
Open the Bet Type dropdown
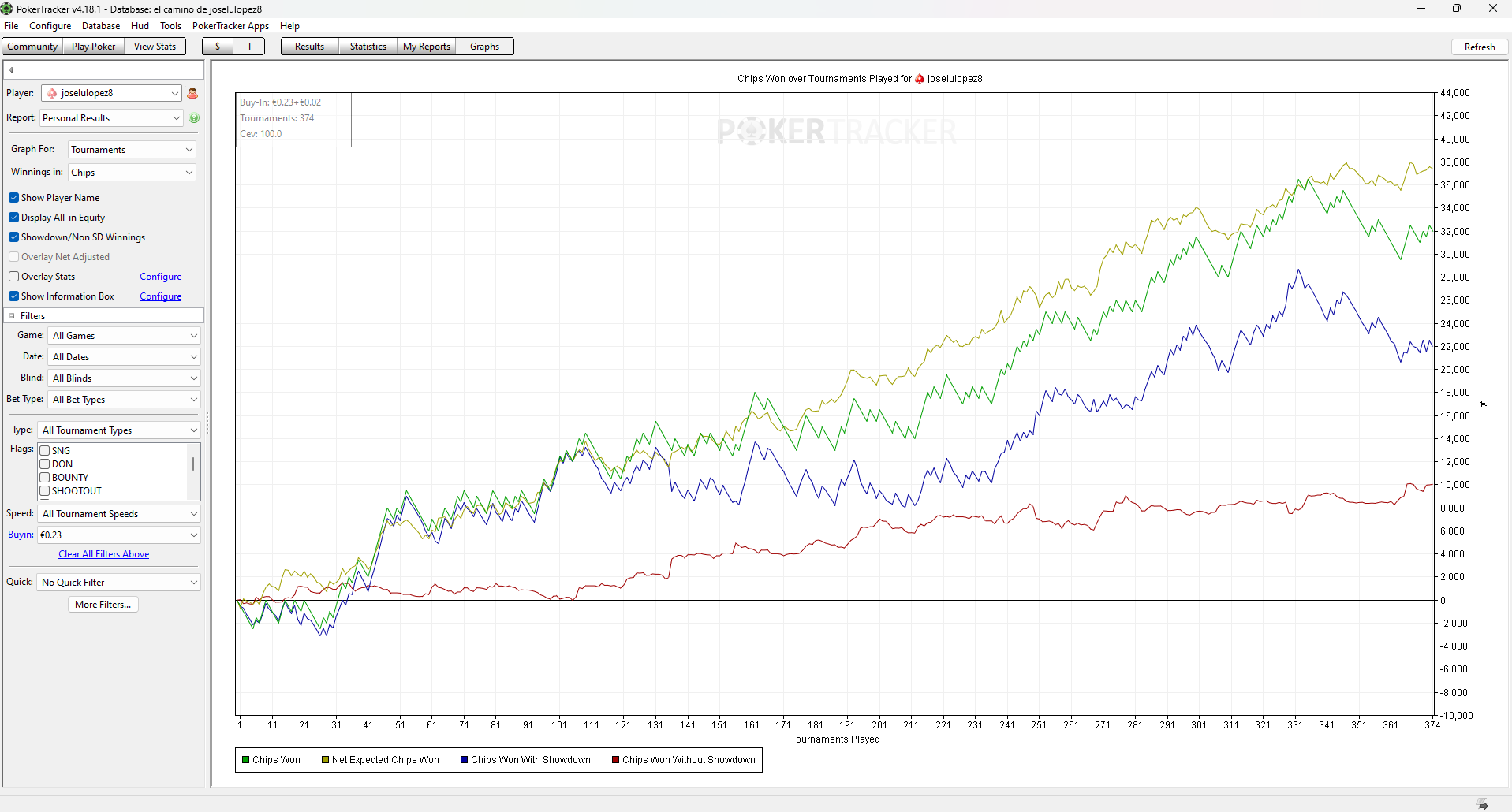(125, 400)
